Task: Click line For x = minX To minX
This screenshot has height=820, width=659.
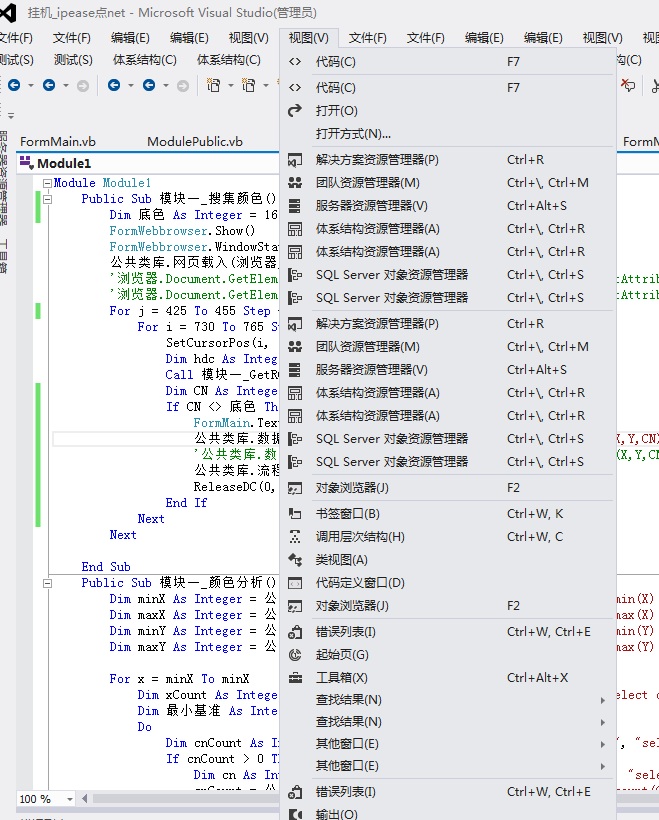Action: (179, 679)
